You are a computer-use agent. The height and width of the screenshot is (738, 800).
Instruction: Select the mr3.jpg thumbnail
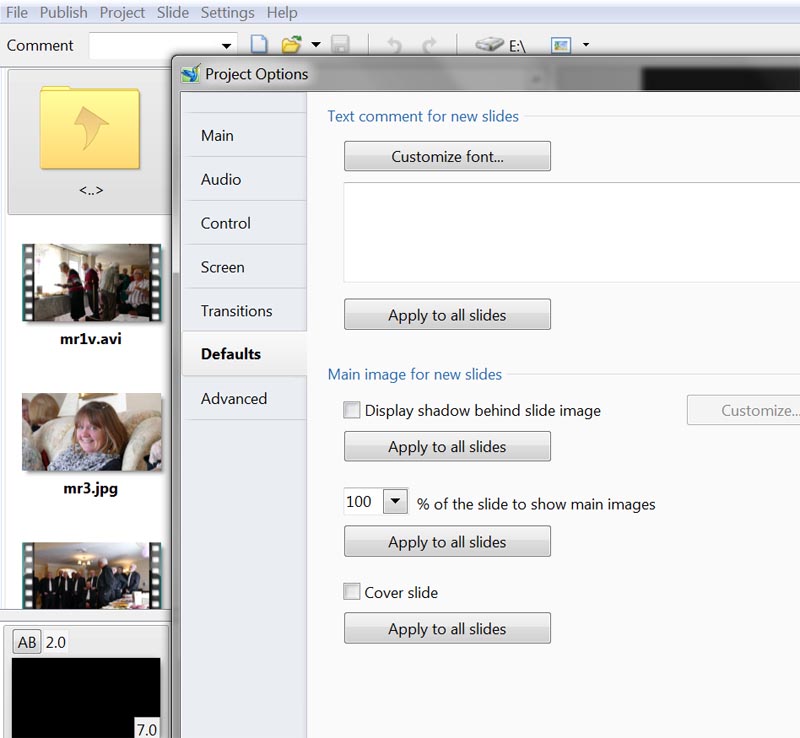(91, 432)
